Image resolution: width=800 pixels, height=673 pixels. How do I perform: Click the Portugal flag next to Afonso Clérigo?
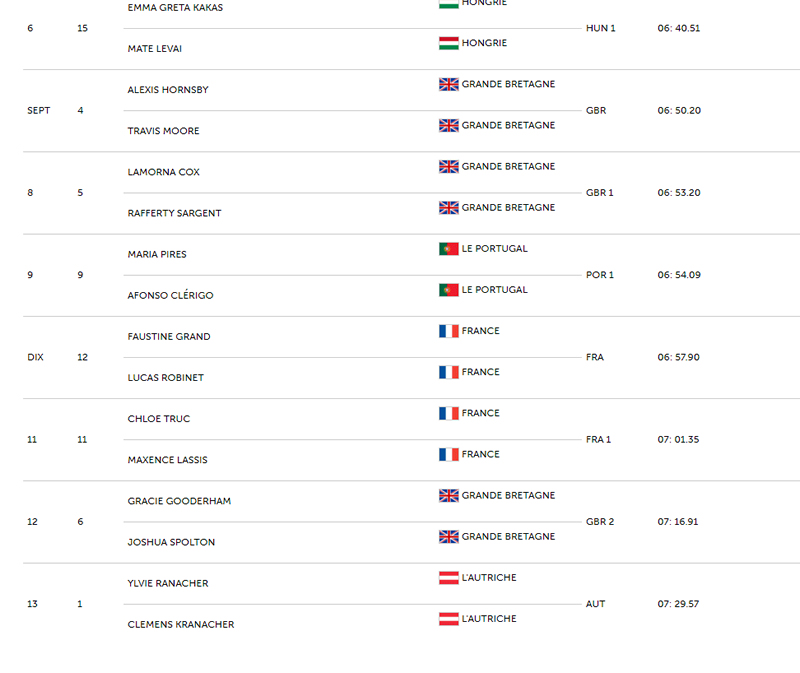pos(448,290)
